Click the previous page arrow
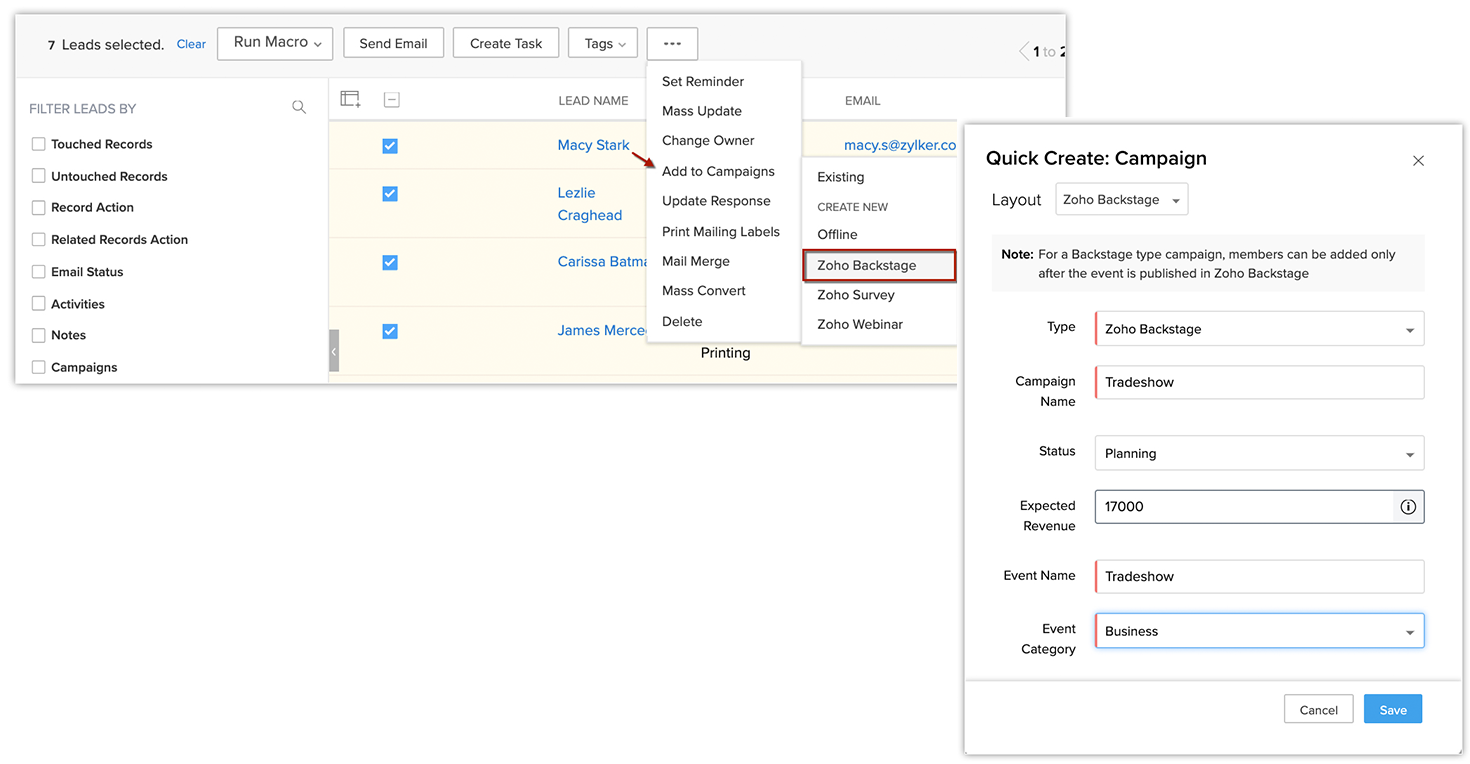 point(1023,52)
